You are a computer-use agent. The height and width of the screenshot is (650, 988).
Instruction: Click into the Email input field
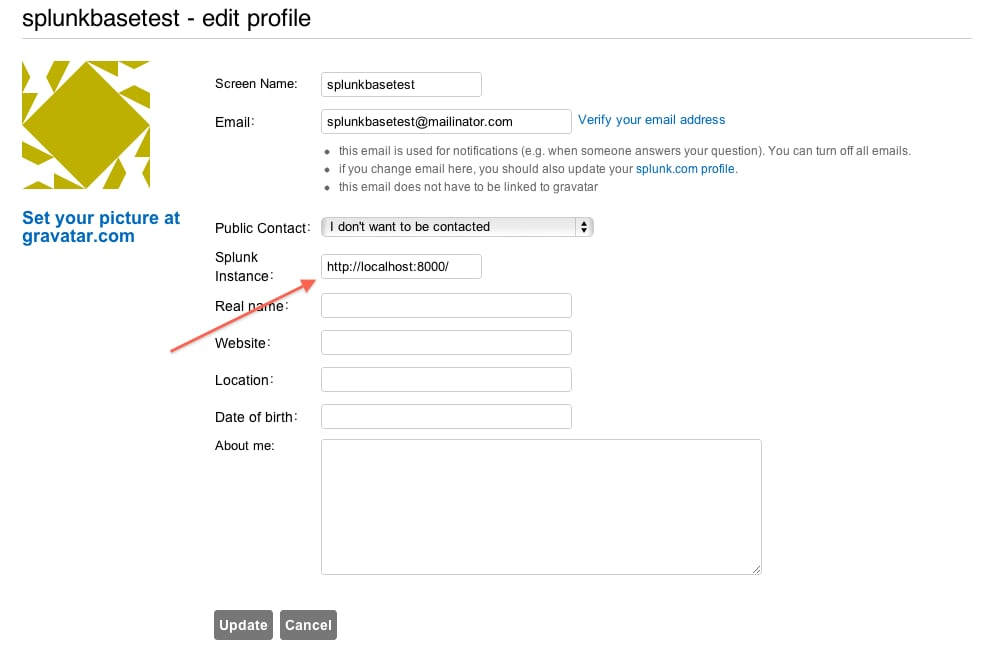446,122
